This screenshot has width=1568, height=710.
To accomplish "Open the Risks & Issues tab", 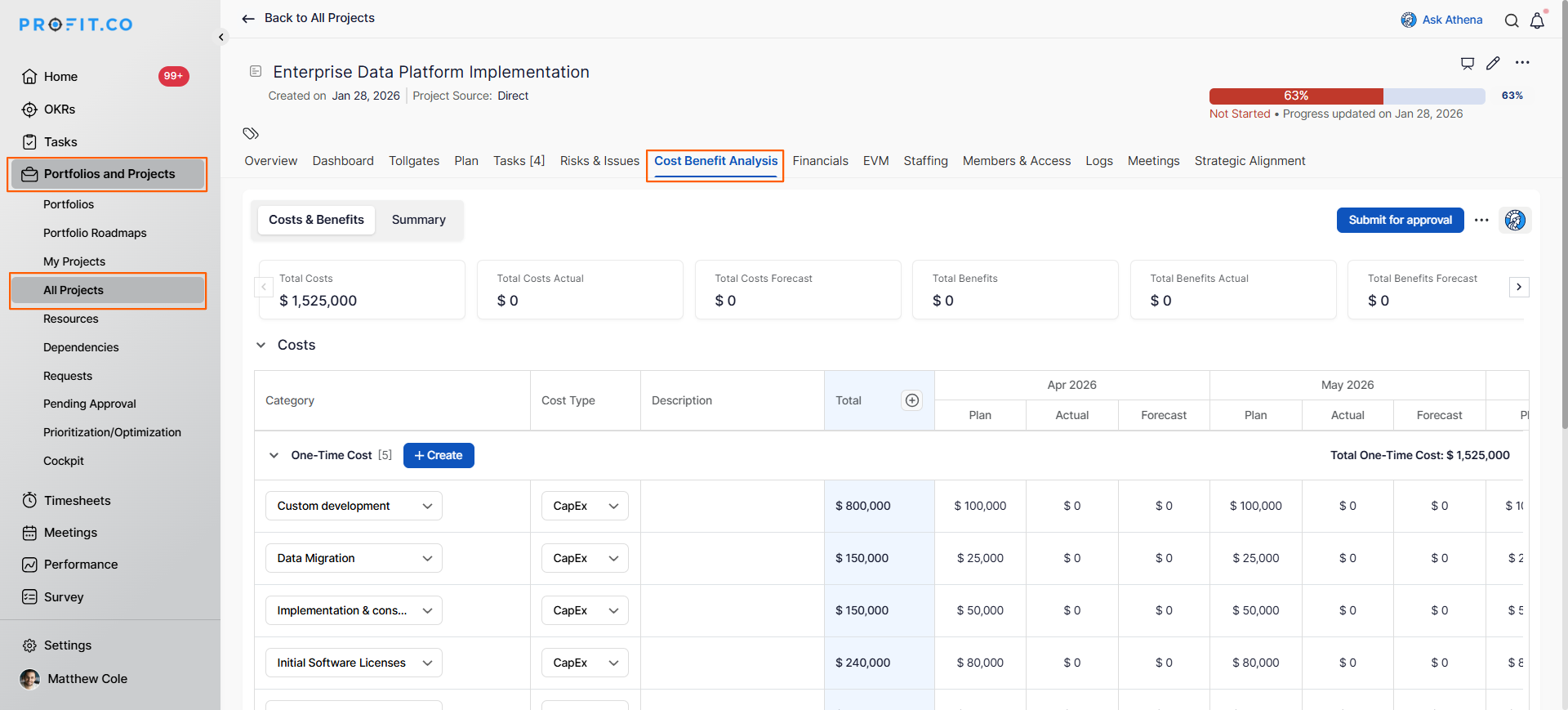I will click(599, 161).
